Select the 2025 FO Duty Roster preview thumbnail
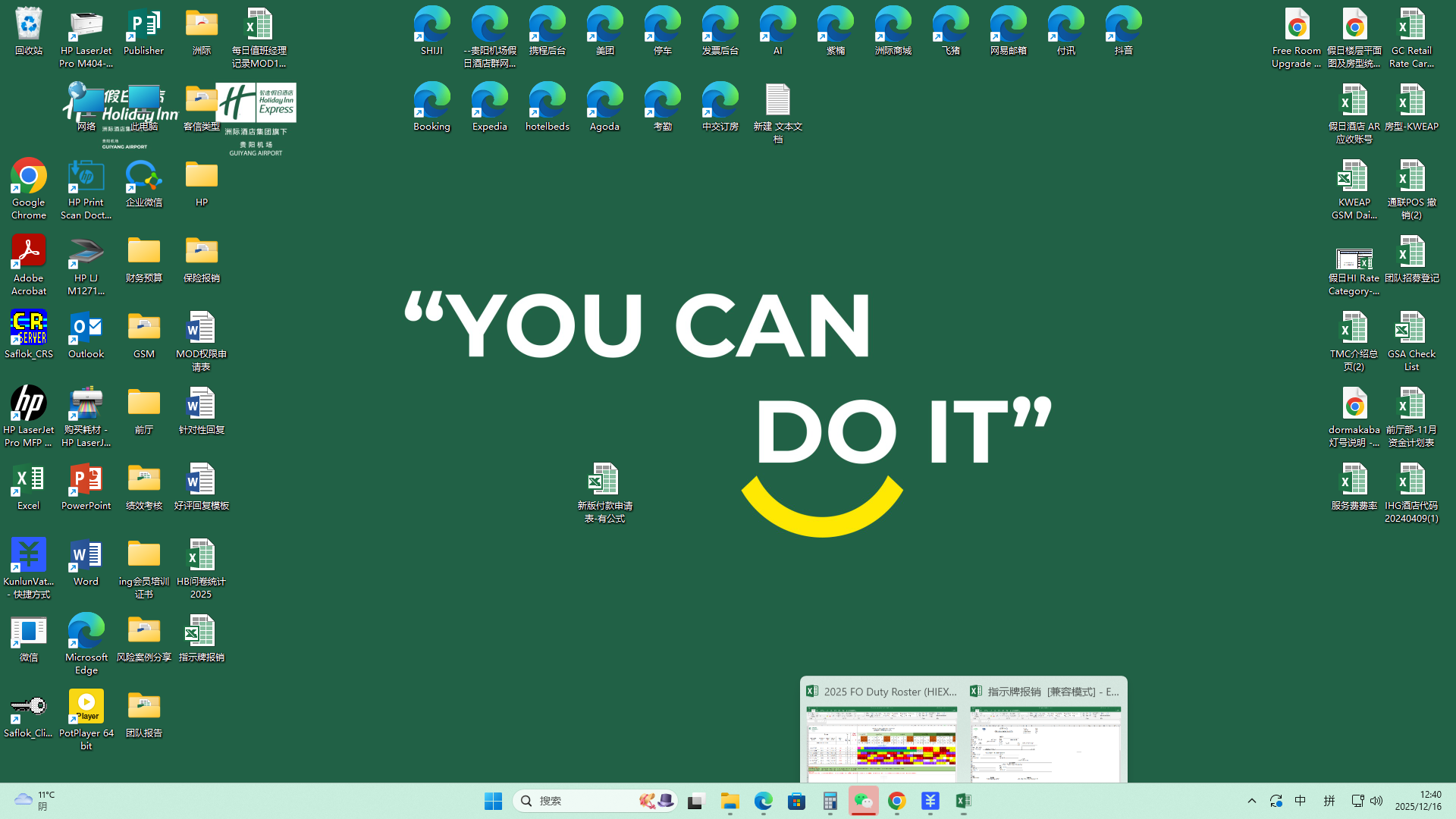Screen dimensions: 1456x819 click(881, 743)
